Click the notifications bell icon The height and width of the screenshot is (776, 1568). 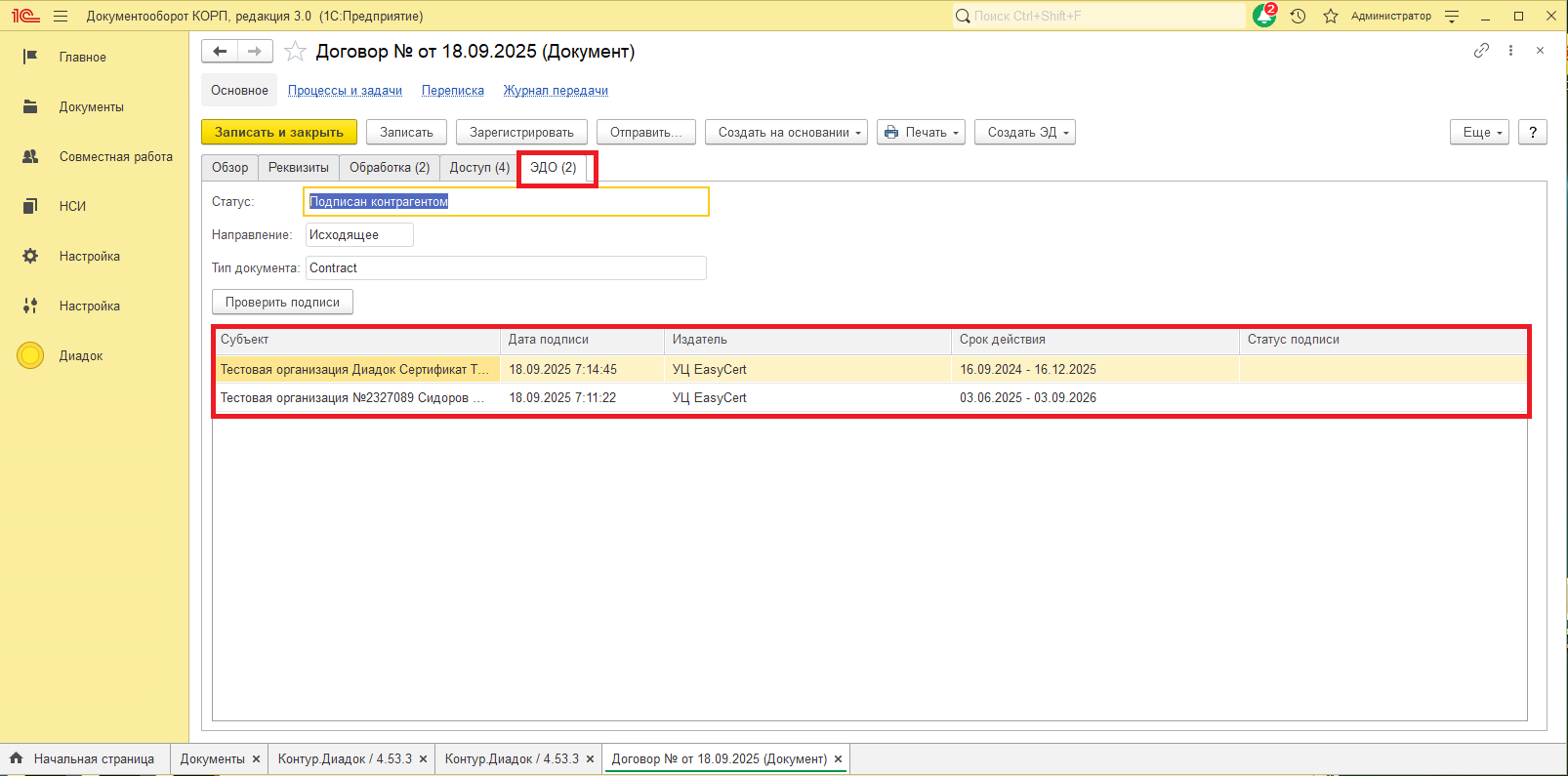pos(1264,16)
